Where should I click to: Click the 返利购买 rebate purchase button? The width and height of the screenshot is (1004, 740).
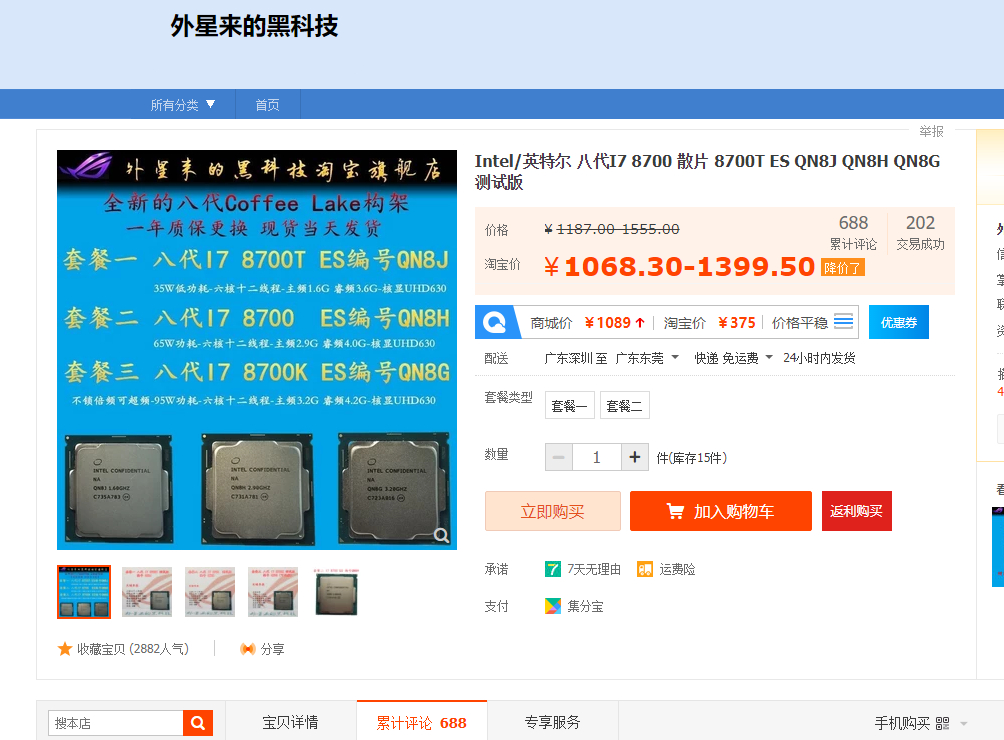coord(856,511)
